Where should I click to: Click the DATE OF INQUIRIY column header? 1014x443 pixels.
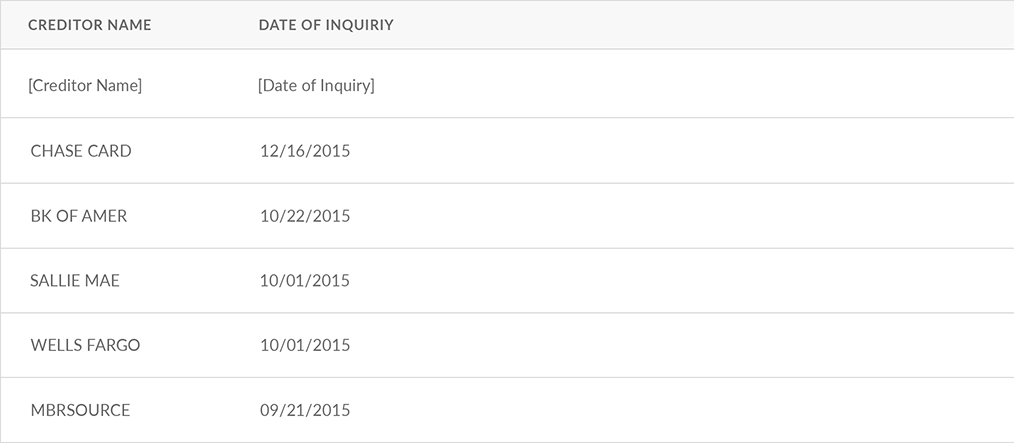click(x=326, y=25)
